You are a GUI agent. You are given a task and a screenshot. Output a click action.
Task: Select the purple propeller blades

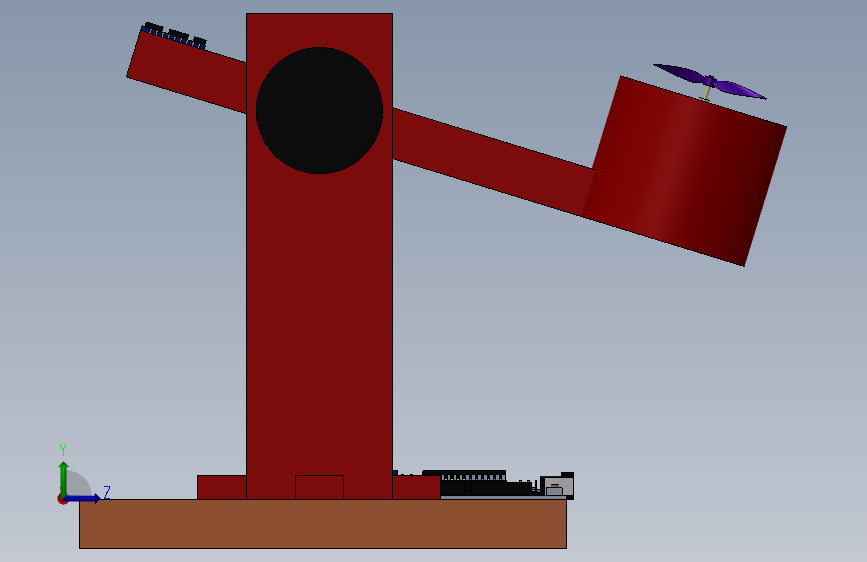[709, 81]
